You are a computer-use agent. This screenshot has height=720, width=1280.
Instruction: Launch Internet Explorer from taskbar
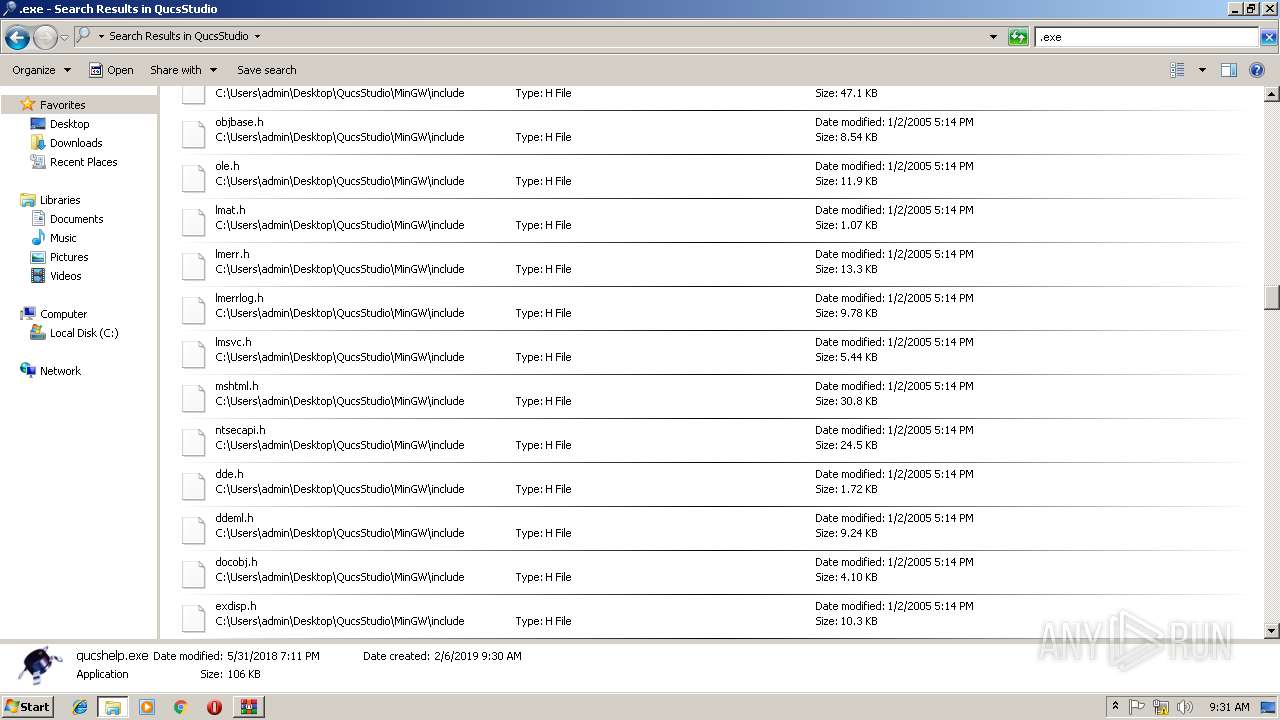pyautogui.click(x=80, y=707)
